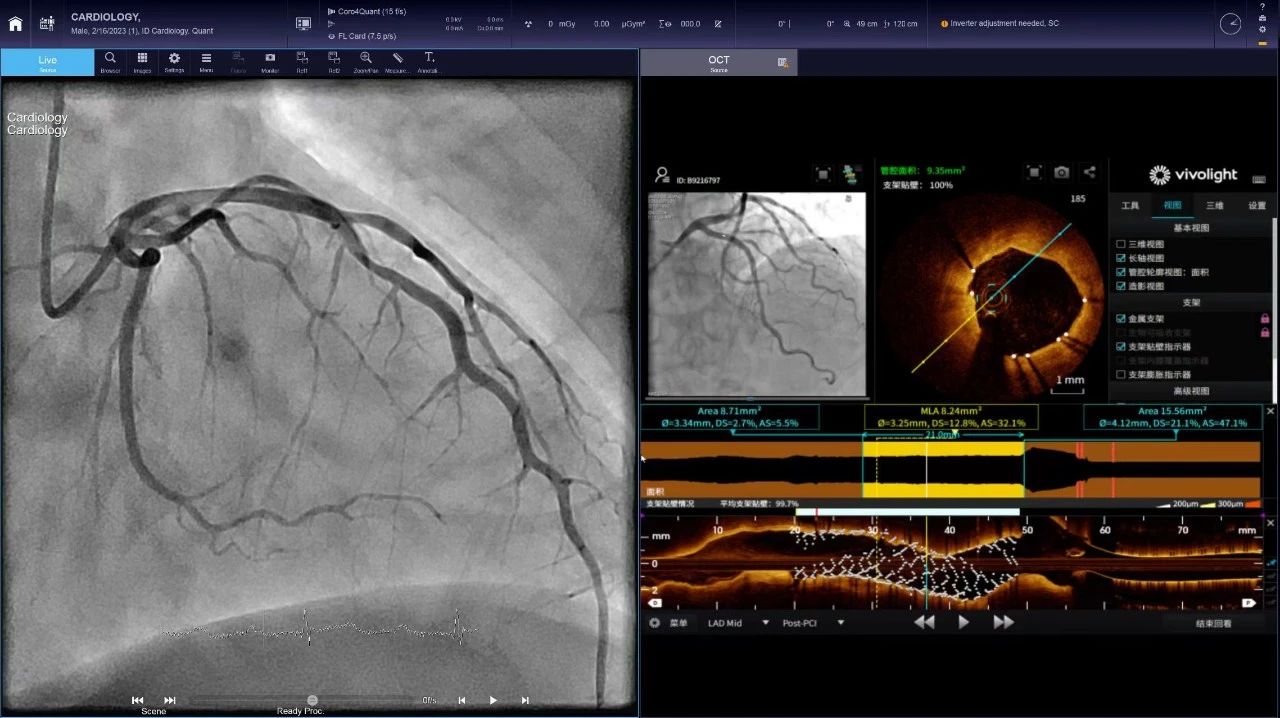Open the Images grid view

142,62
